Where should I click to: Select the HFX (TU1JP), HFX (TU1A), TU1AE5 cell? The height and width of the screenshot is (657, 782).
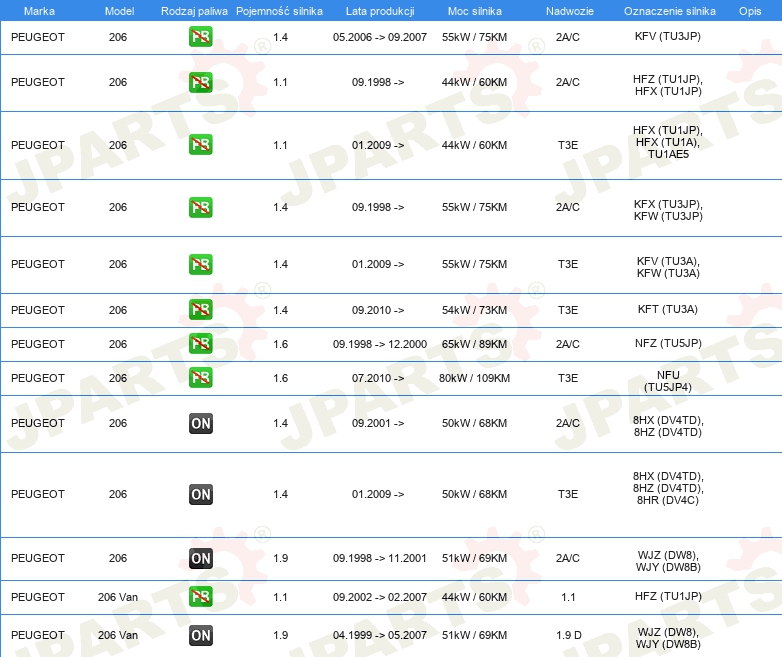click(668, 142)
